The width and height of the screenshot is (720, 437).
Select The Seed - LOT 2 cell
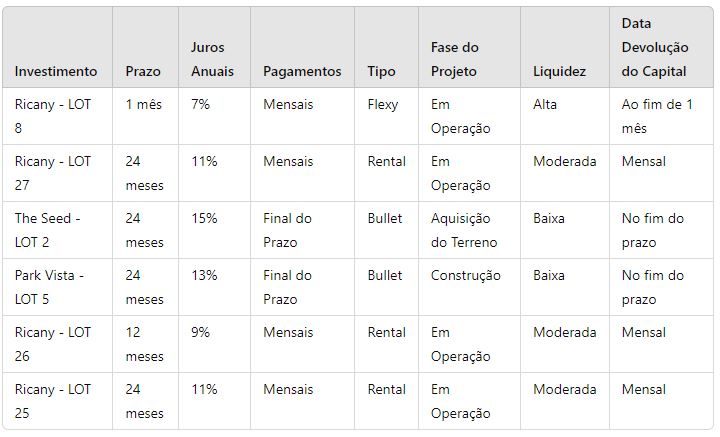tap(48, 230)
